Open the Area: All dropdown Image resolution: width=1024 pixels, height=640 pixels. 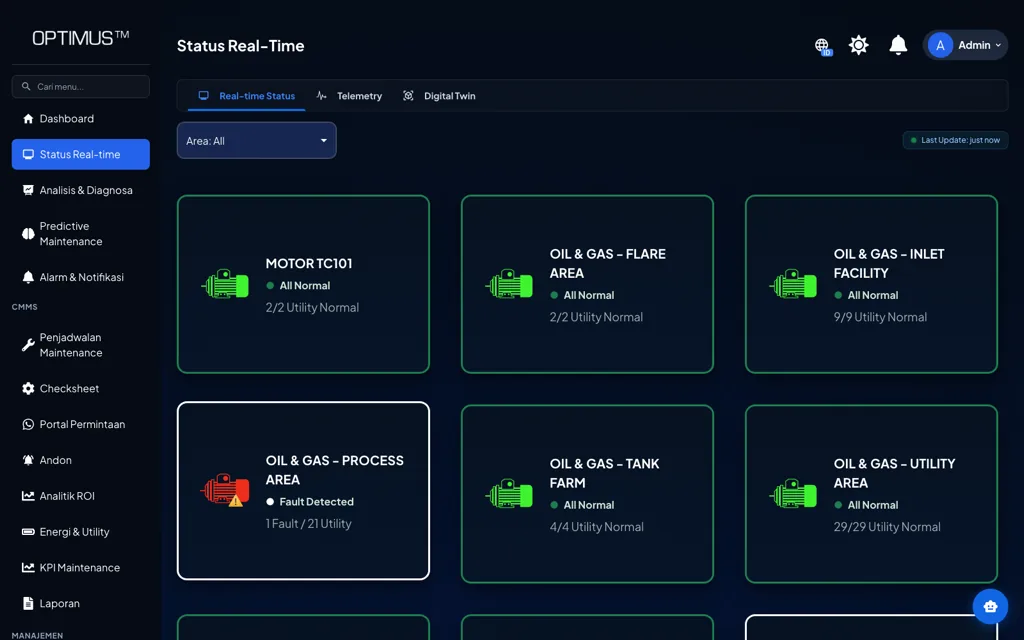coord(257,140)
